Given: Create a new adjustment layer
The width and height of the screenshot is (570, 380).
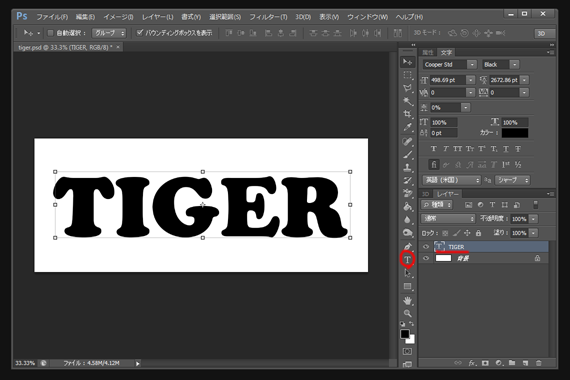Looking at the screenshot, I should tap(499, 363).
